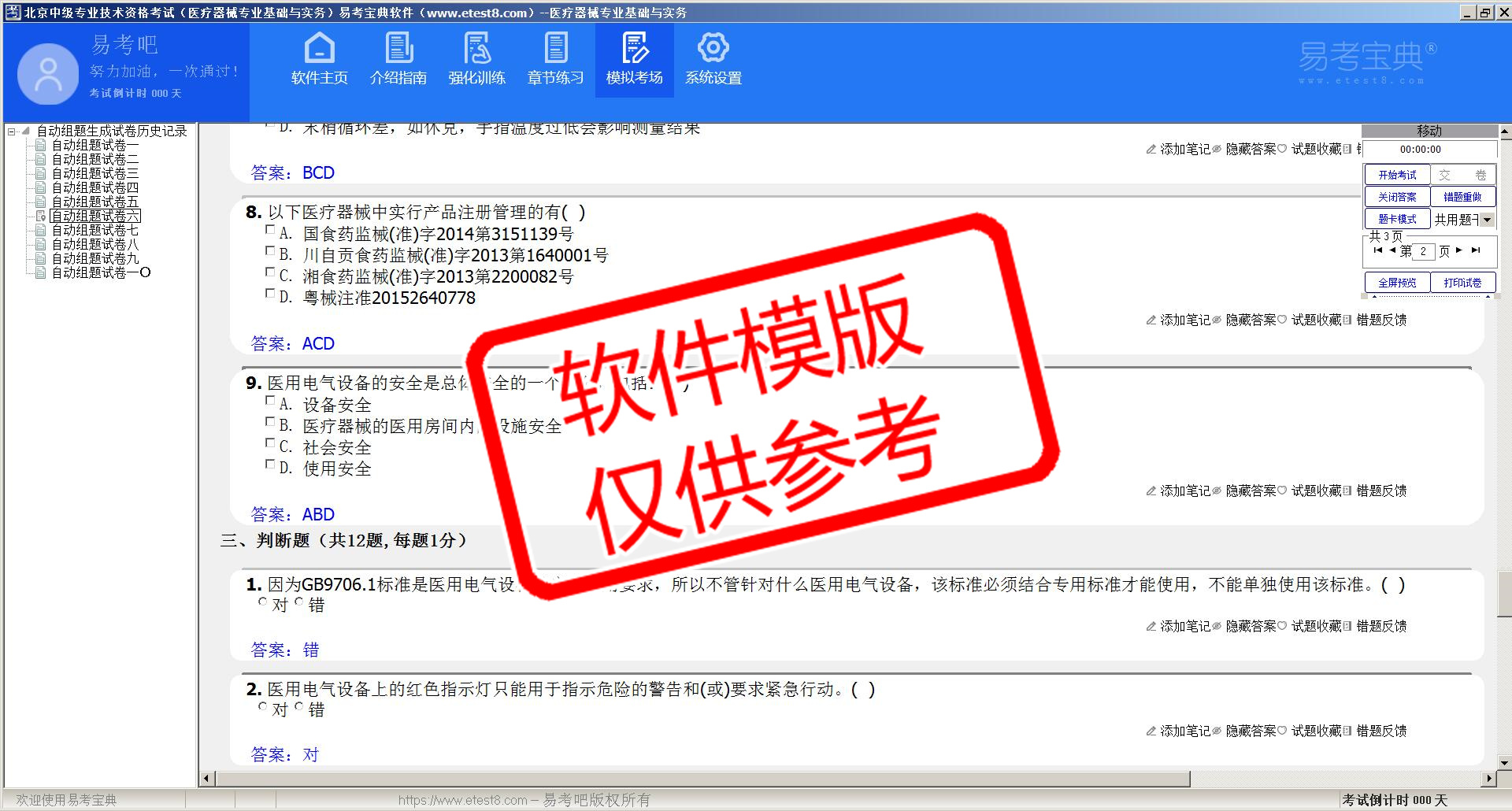Open the 介绍指南 guide icon
The image size is (1512, 811).
(398, 59)
